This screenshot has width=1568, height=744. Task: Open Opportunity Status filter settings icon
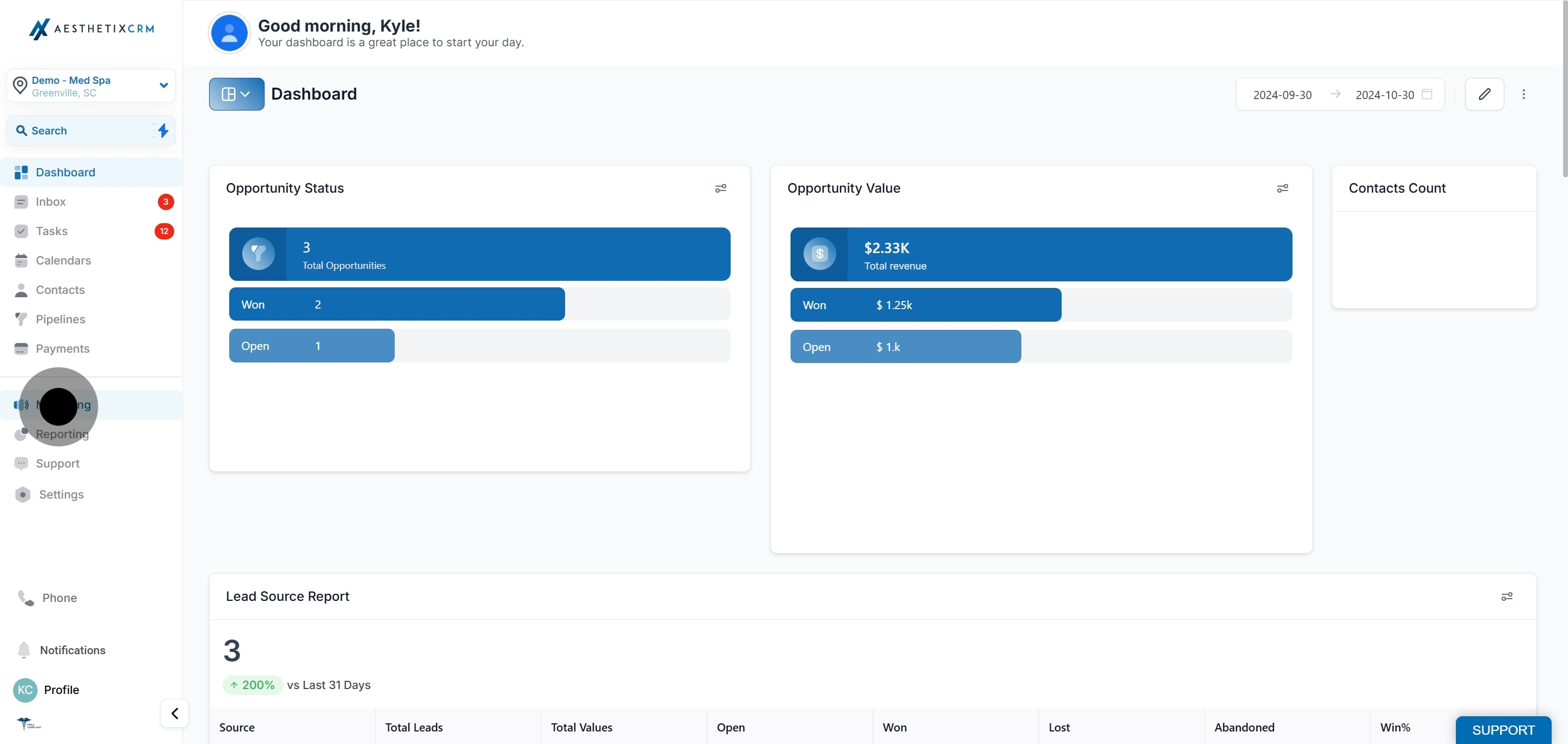click(721, 189)
